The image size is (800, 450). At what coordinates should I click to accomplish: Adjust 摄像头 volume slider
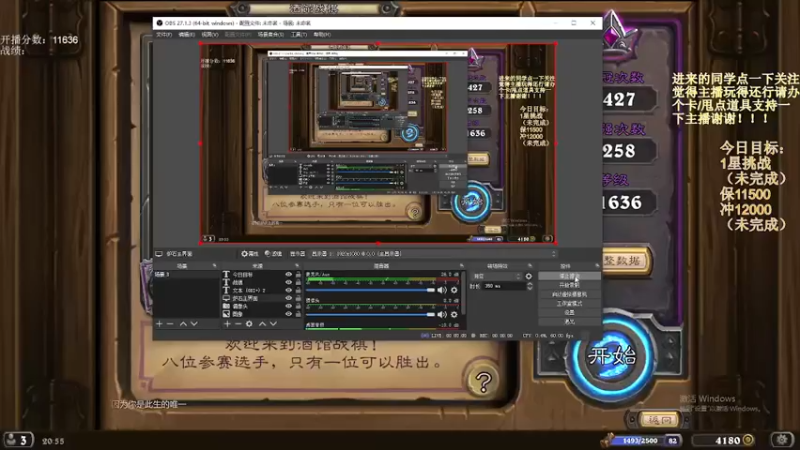tap(370, 315)
